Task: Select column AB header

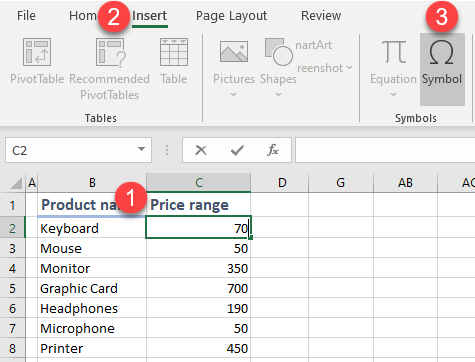Action: (405, 183)
